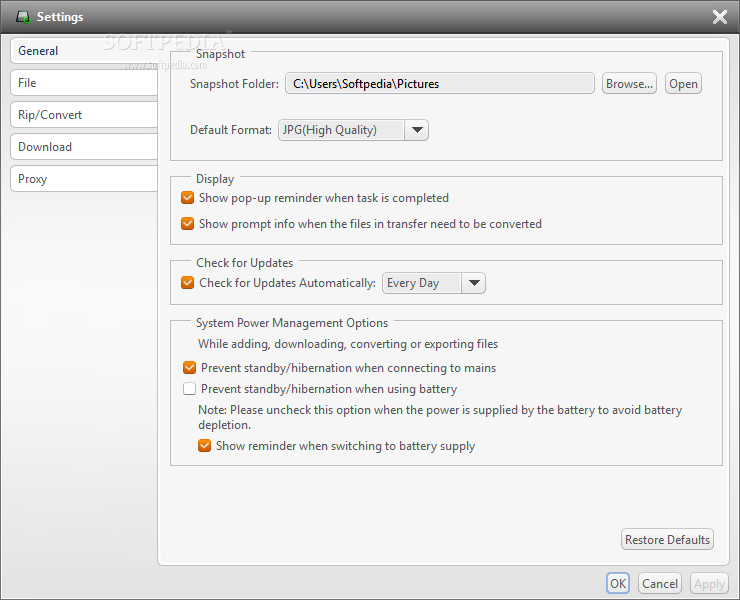Image resolution: width=740 pixels, height=600 pixels.
Task: Select the Every Day combo box
Action: 434,283
